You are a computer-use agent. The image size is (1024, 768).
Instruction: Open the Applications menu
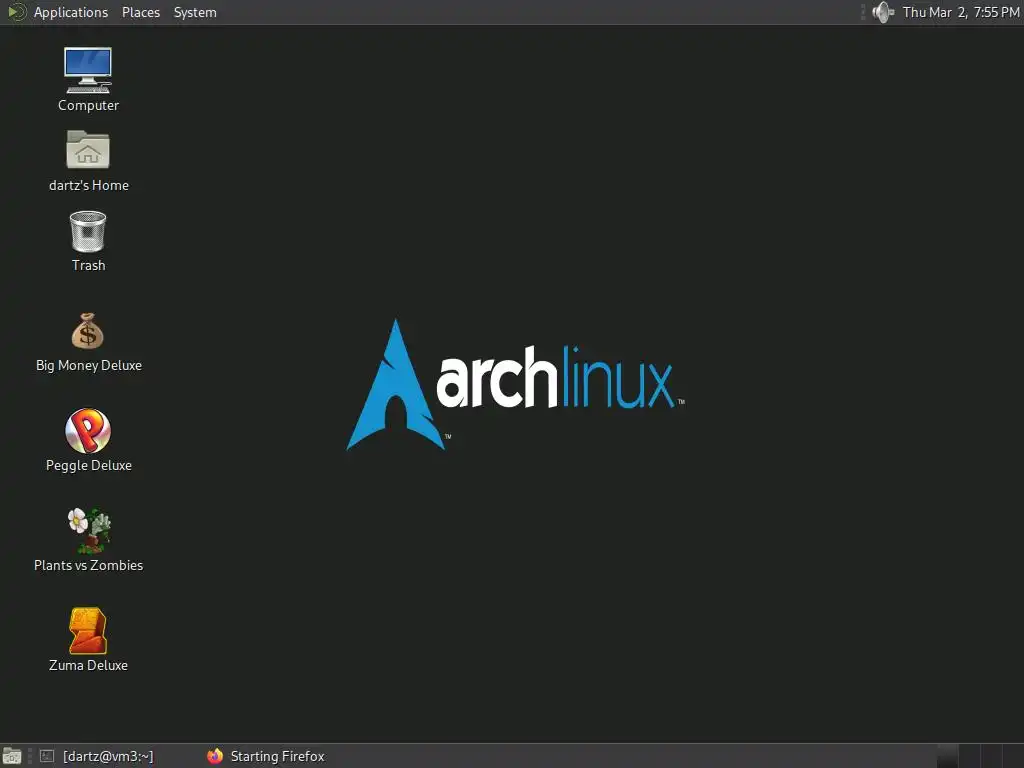(x=71, y=12)
